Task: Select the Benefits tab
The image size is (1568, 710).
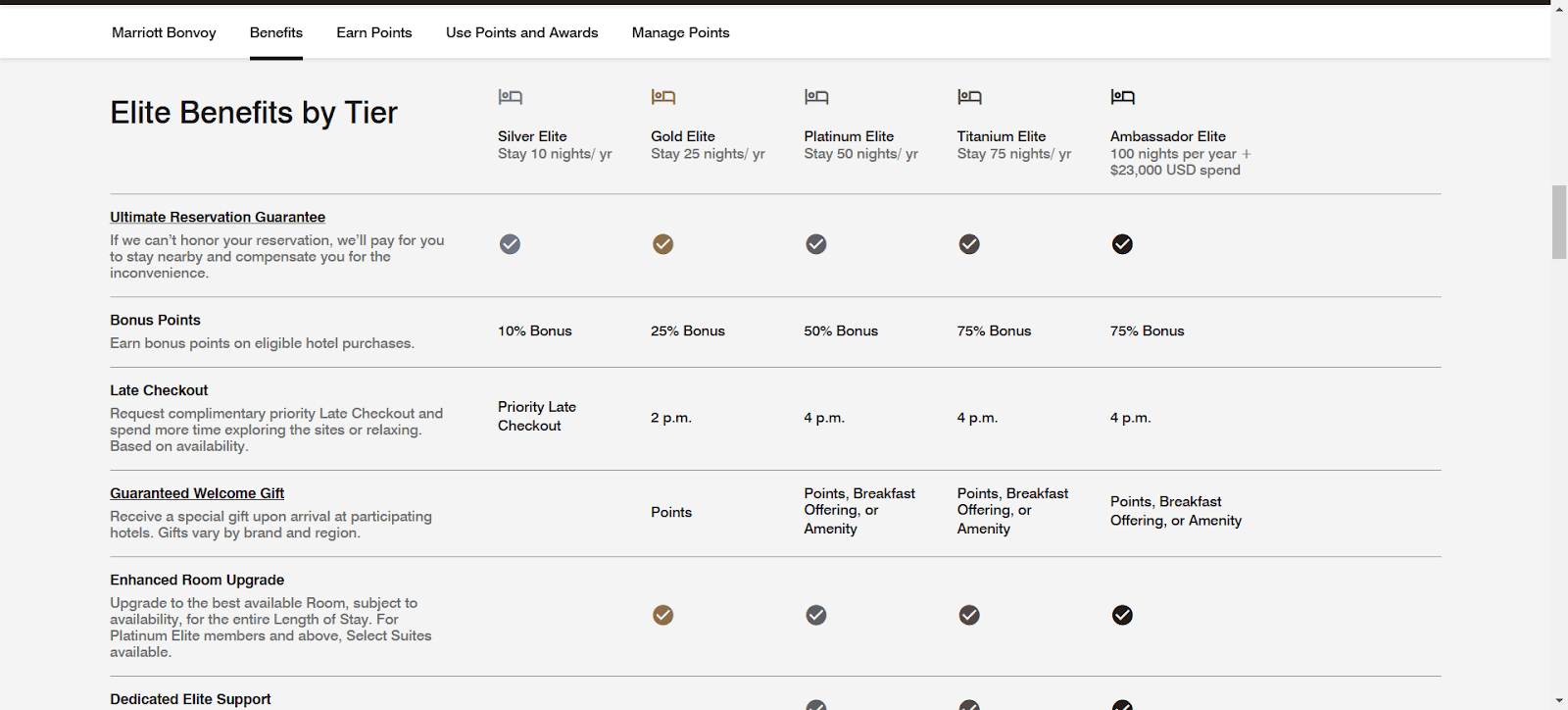Action: (276, 32)
